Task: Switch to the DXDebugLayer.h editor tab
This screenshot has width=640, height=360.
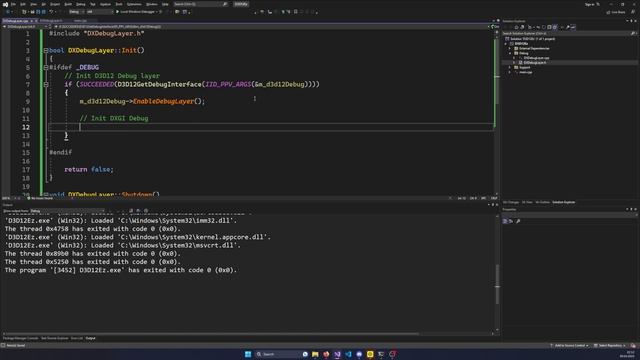Action: click(51, 20)
